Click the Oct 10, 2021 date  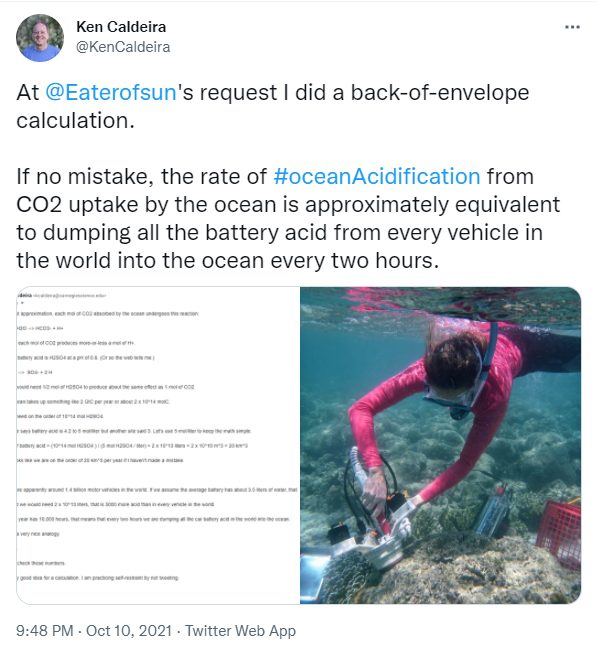click(129, 630)
